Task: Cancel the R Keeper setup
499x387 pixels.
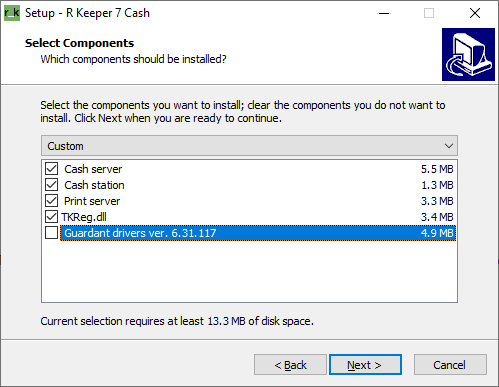Action: tap(450, 365)
